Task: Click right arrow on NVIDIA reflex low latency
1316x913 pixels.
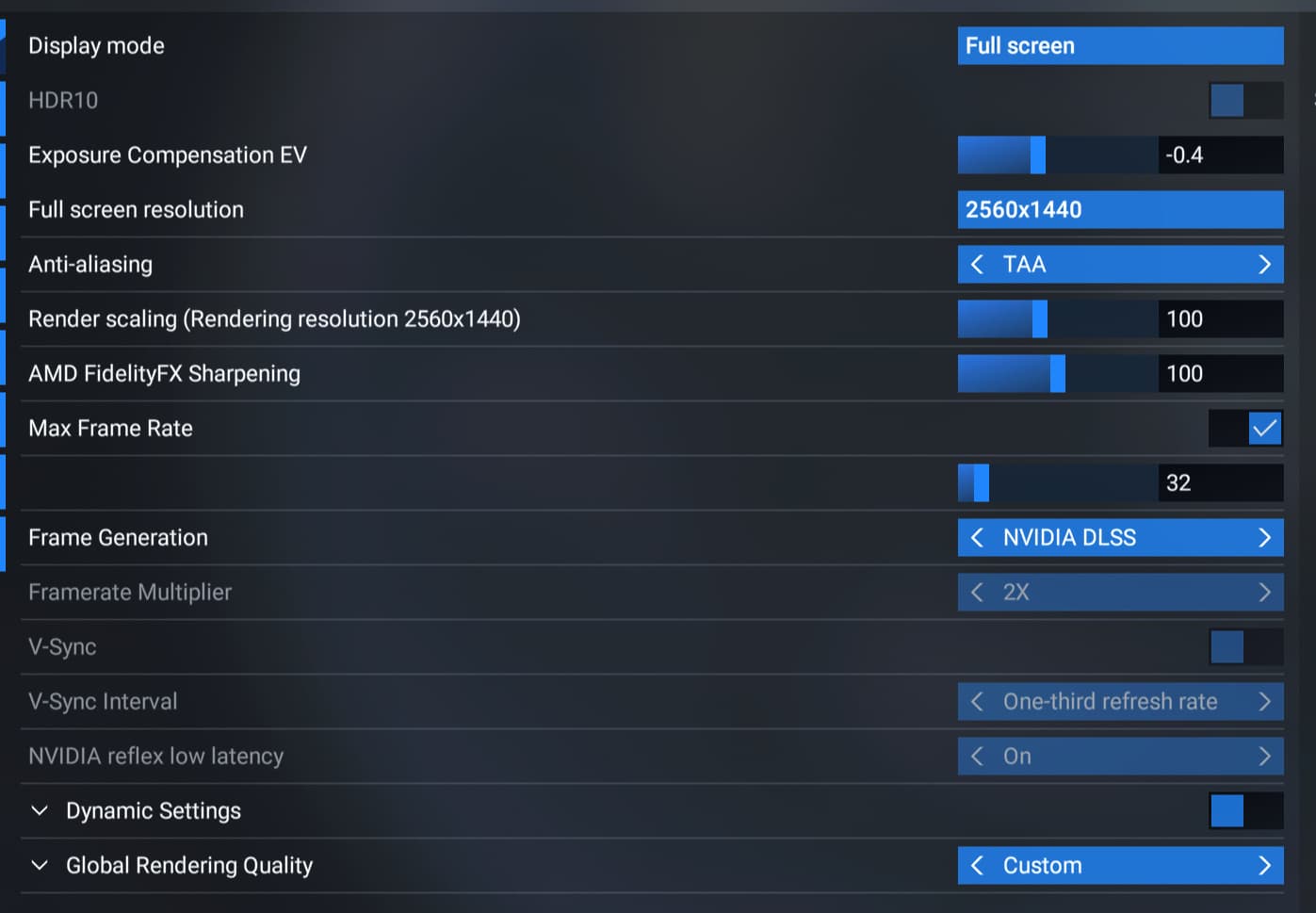Action: click(1264, 756)
